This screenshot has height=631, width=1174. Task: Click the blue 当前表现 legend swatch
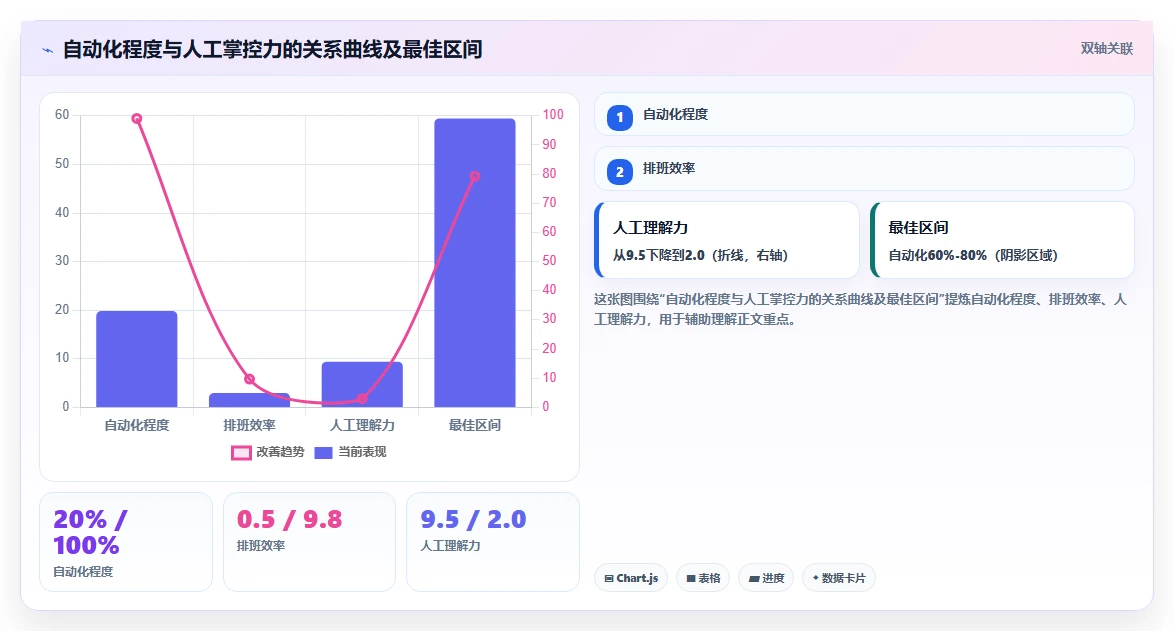coord(323,453)
